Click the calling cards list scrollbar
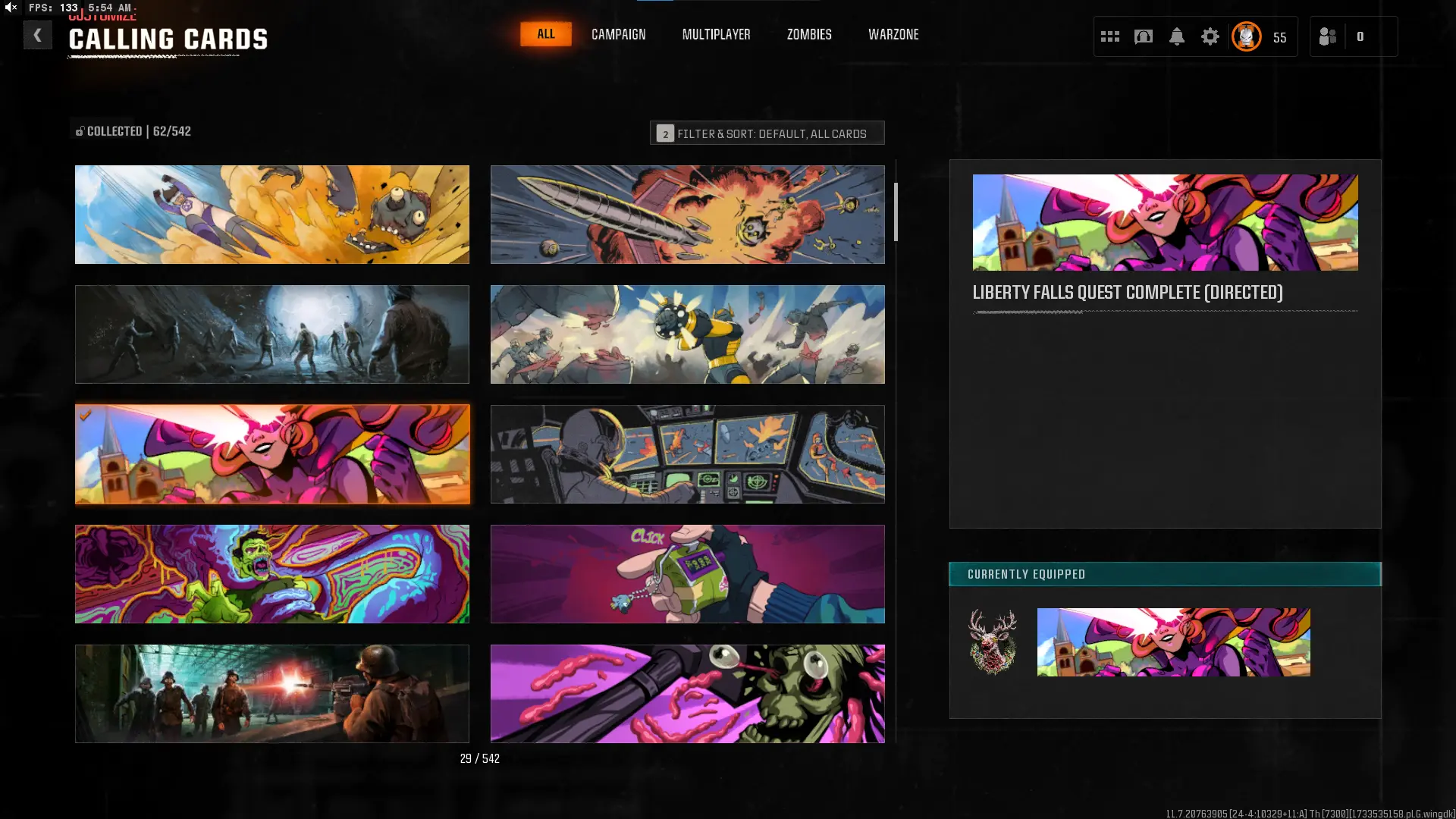Screen dimensions: 1456x819 click(x=896, y=212)
